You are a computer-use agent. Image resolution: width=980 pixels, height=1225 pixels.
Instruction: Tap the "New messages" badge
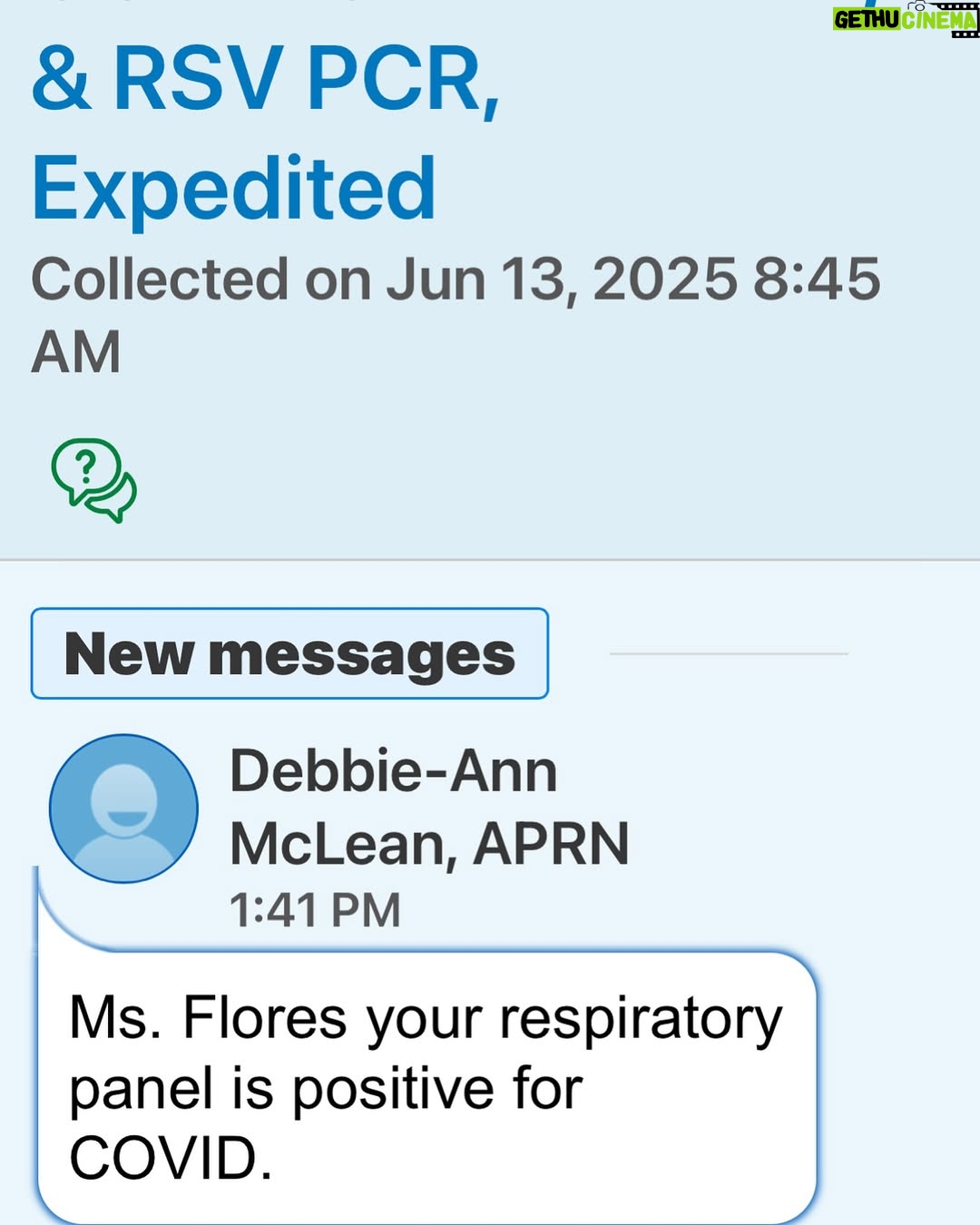[289, 653]
